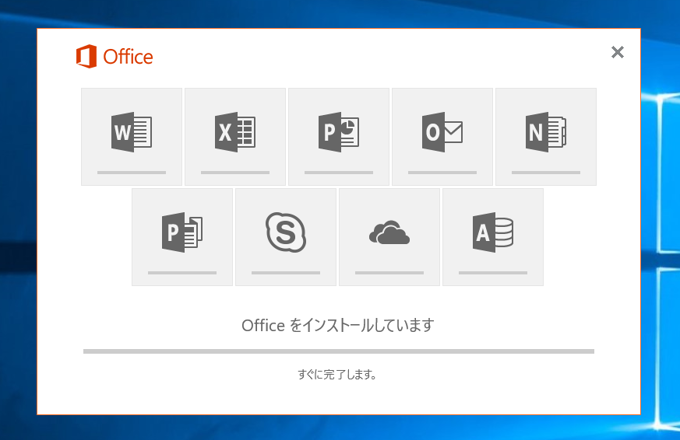Screen dimensions: 680x440
Task: Click the main installation progress bar
Action: pyautogui.click(x=339, y=352)
